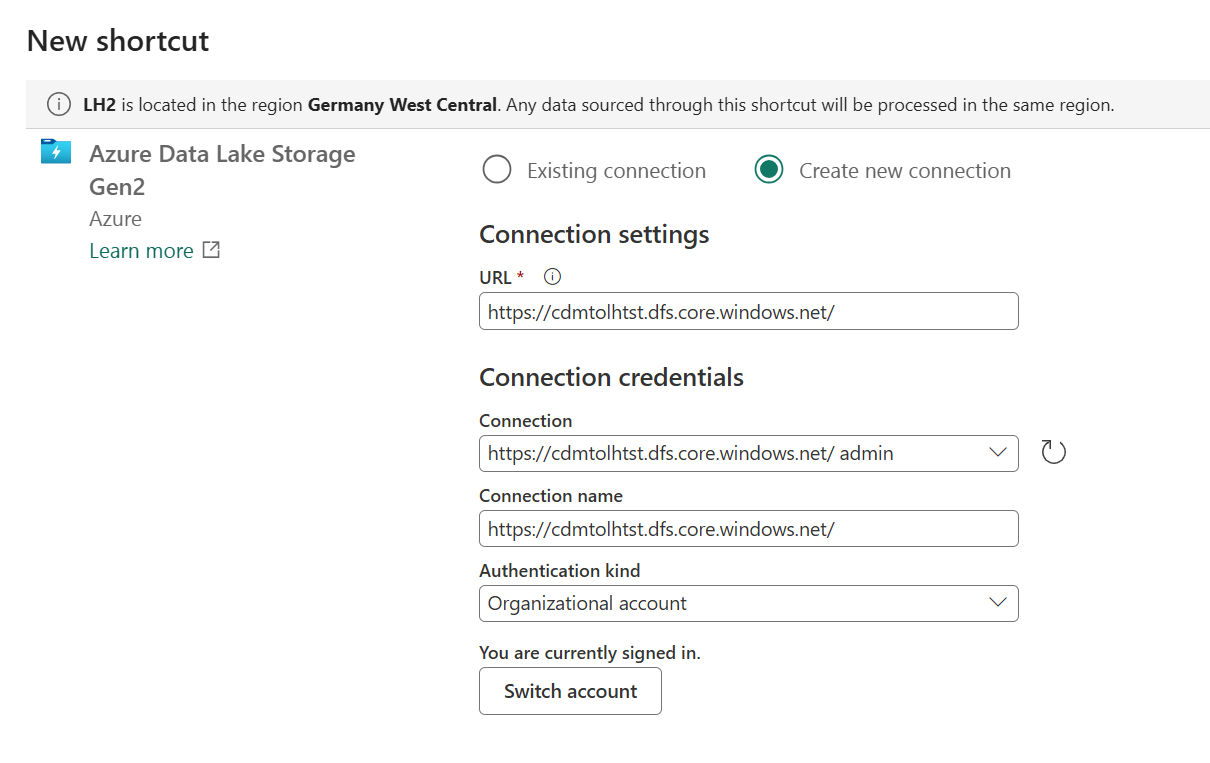Image resolution: width=1210 pixels, height=763 pixels.
Task: Click the refresh icon beside Connection dropdown
Action: coord(1053,452)
